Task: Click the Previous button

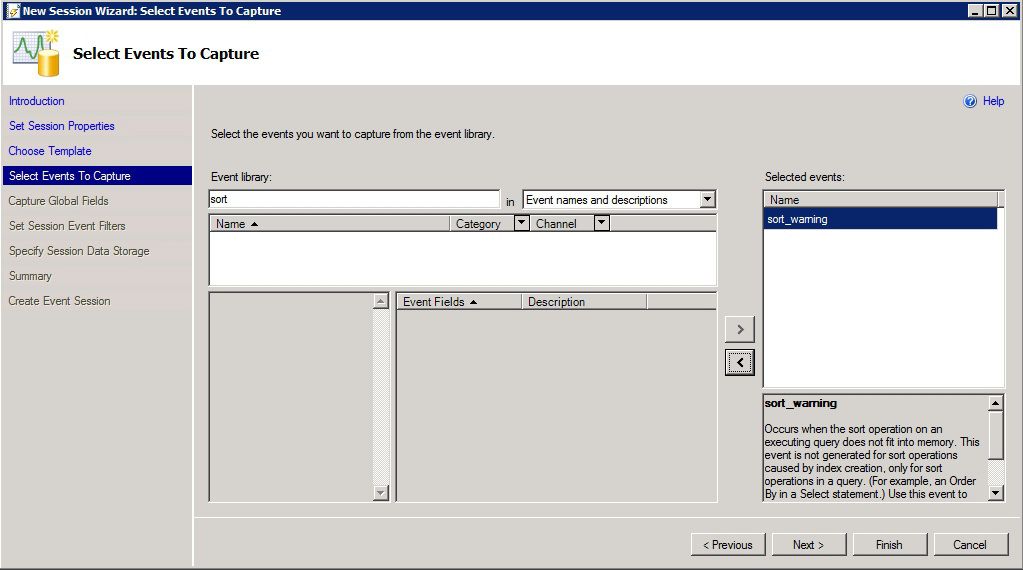Action: 727,545
